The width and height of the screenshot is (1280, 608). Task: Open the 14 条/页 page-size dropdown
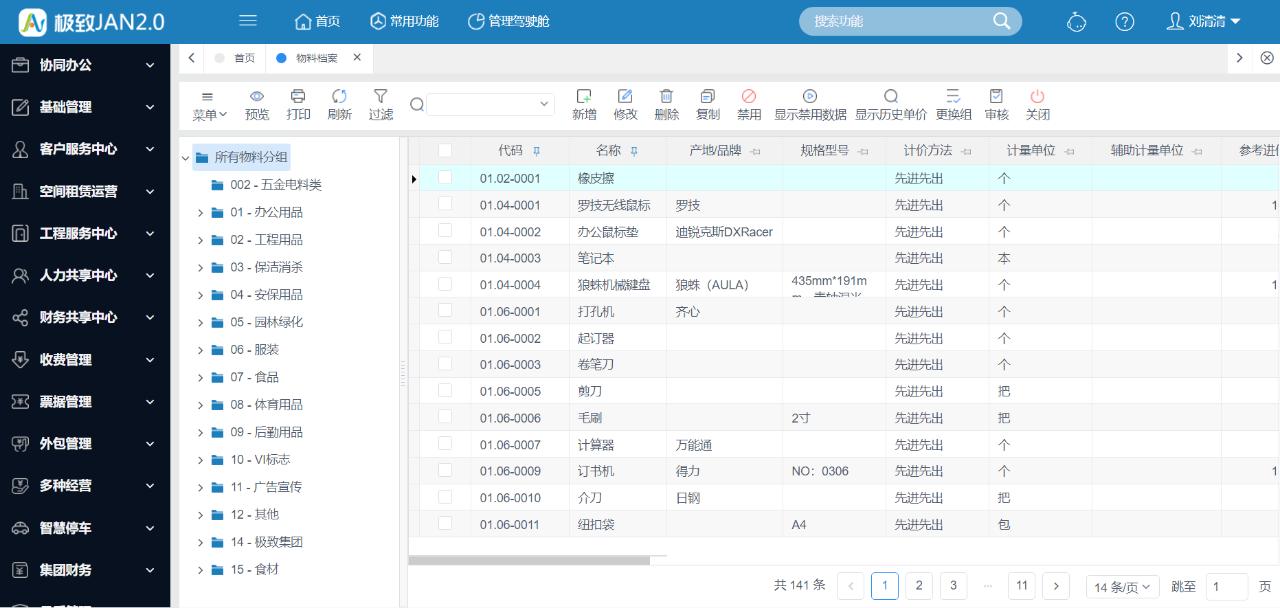(1121, 588)
